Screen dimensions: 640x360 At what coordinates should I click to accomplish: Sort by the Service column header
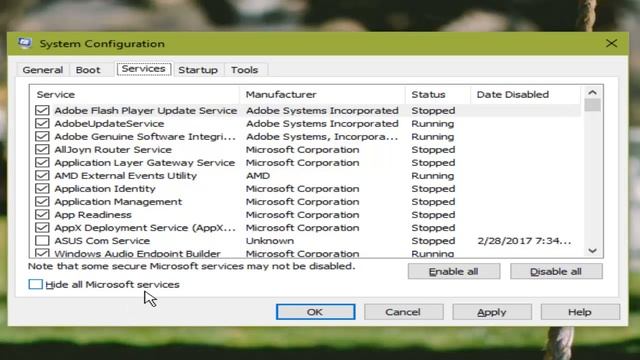click(x=135, y=95)
